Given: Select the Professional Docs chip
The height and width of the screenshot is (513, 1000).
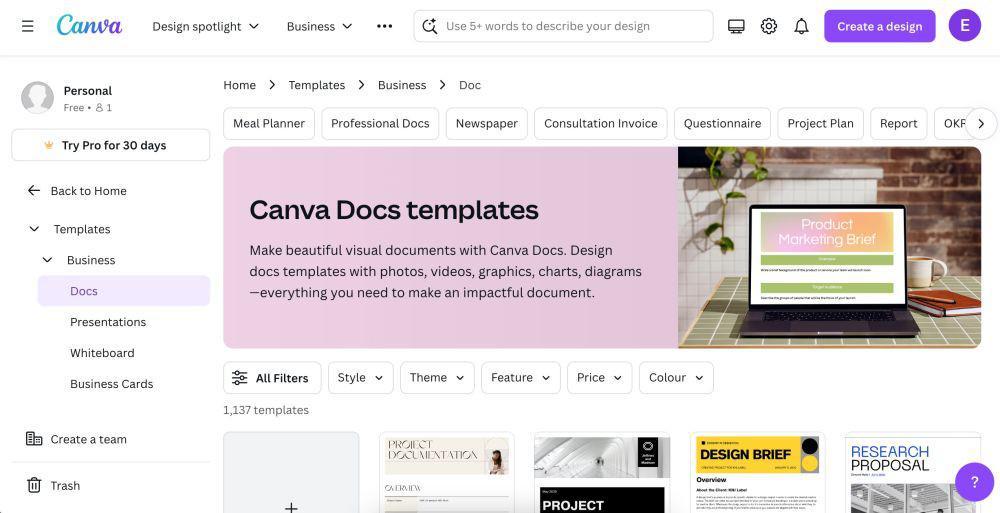Looking at the screenshot, I should [380, 123].
